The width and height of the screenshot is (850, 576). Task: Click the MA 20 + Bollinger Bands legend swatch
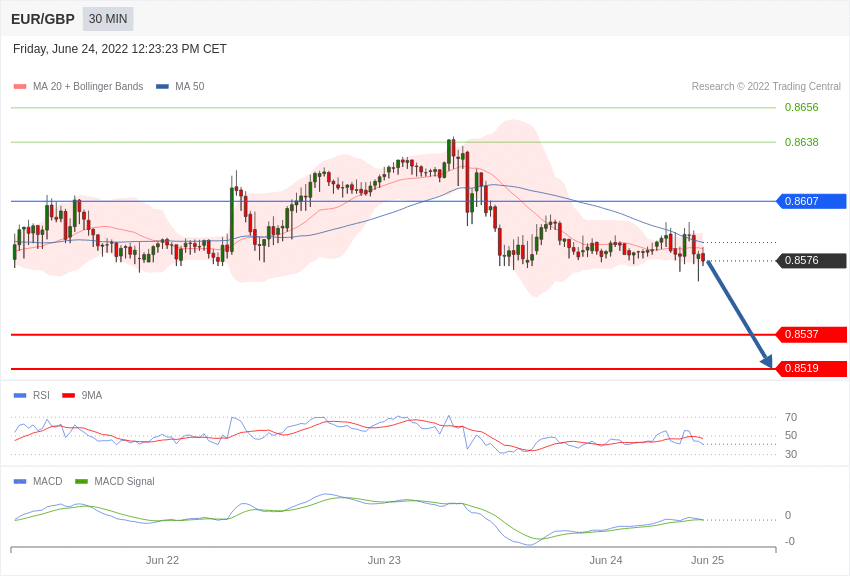(x=20, y=87)
